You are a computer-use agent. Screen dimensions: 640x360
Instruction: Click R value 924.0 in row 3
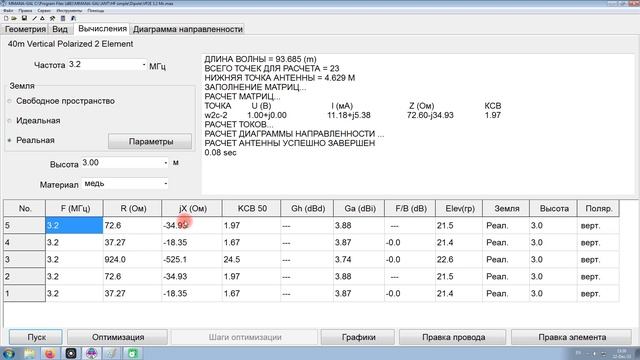[132, 260]
